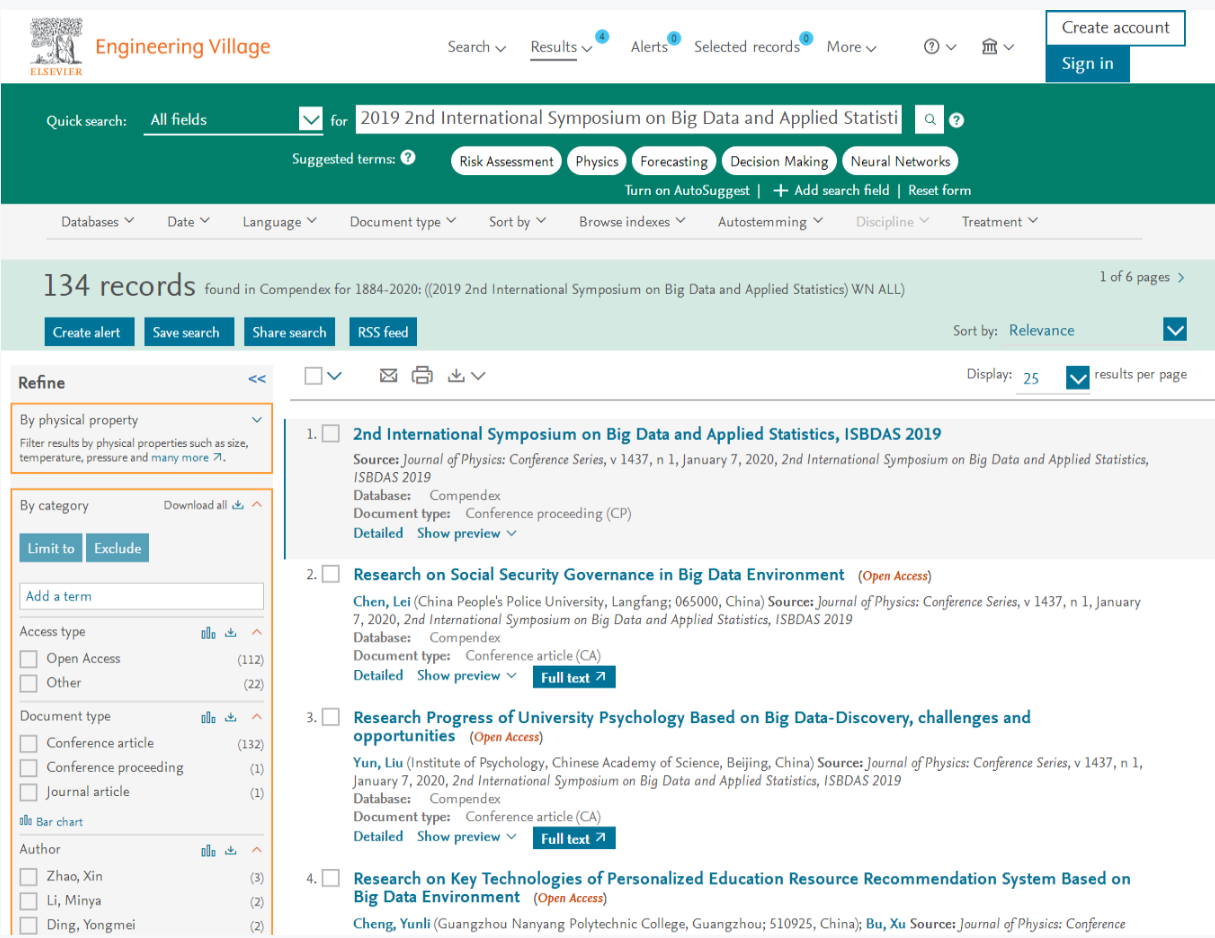Click the Elsevier tree logo
1215x938 pixels.
(x=56, y=46)
